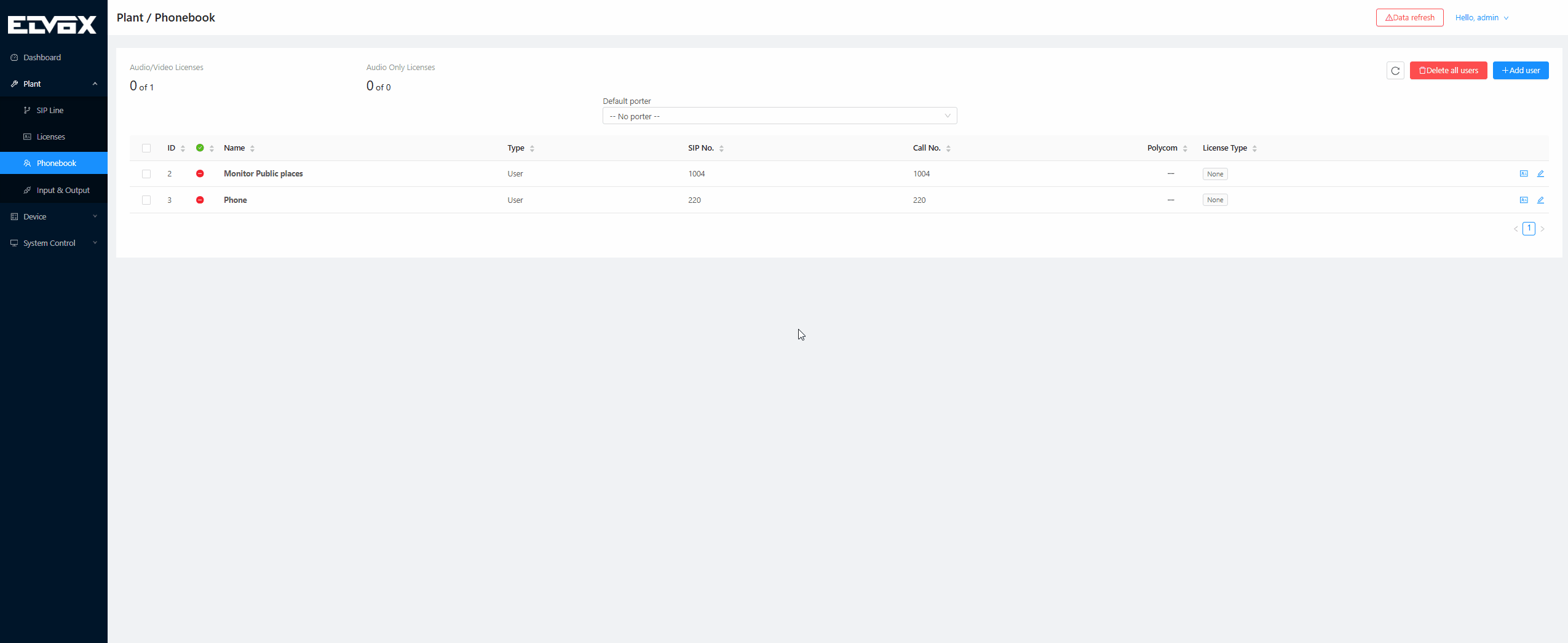Viewport: 1568px width, 643px height.
Task: Tick the checkbox for the Phone row
Action: coord(146,200)
